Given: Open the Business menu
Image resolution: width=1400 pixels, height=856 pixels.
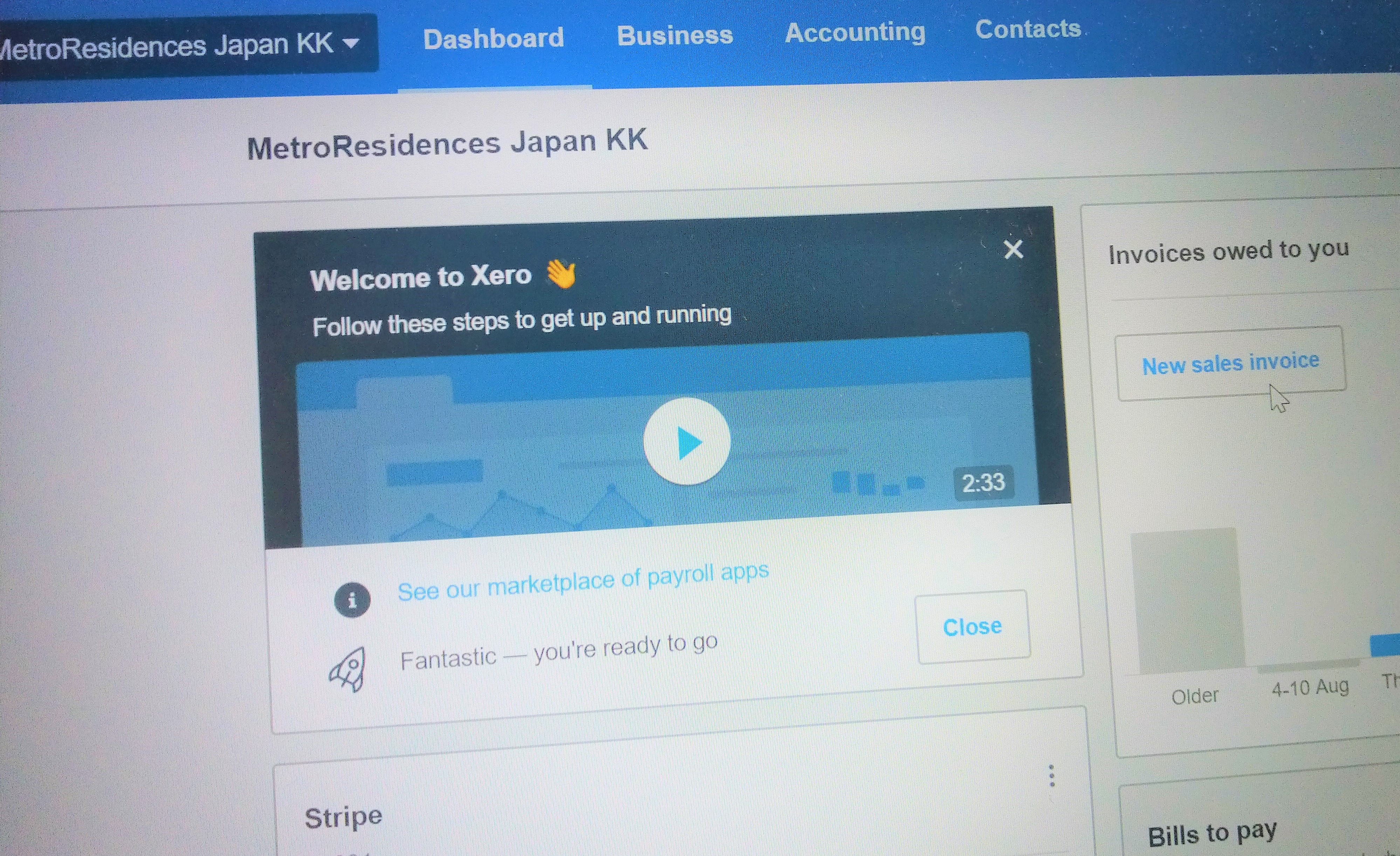Looking at the screenshot, I should [x=675, y=35].
